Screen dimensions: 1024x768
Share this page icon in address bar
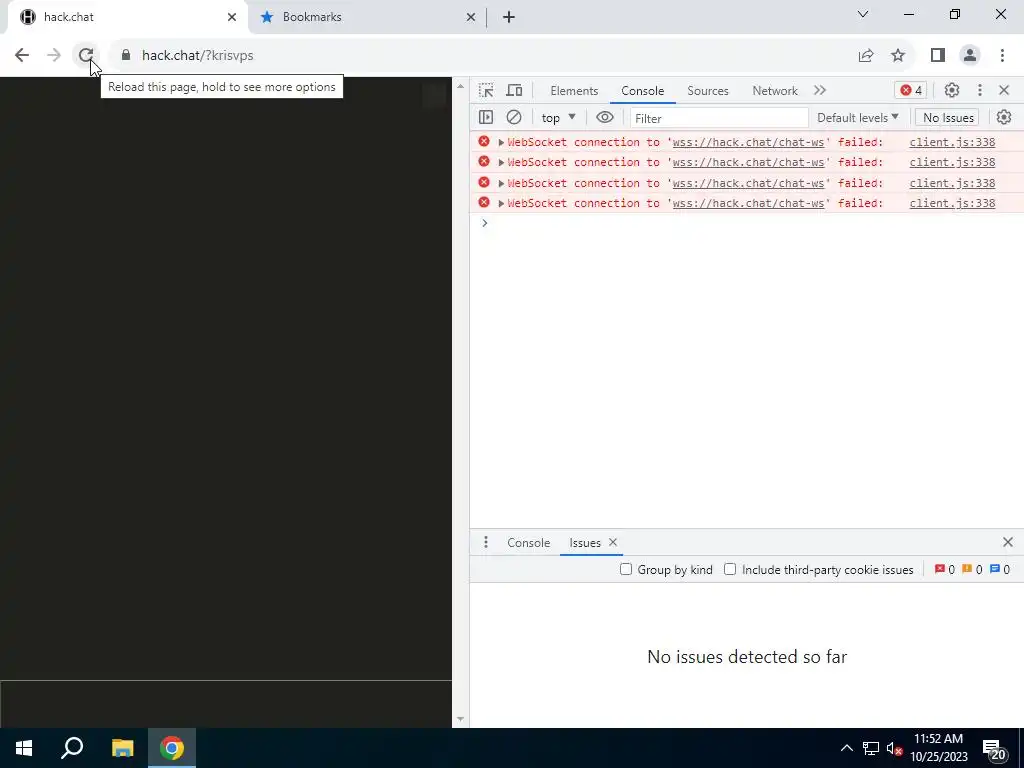866,56
